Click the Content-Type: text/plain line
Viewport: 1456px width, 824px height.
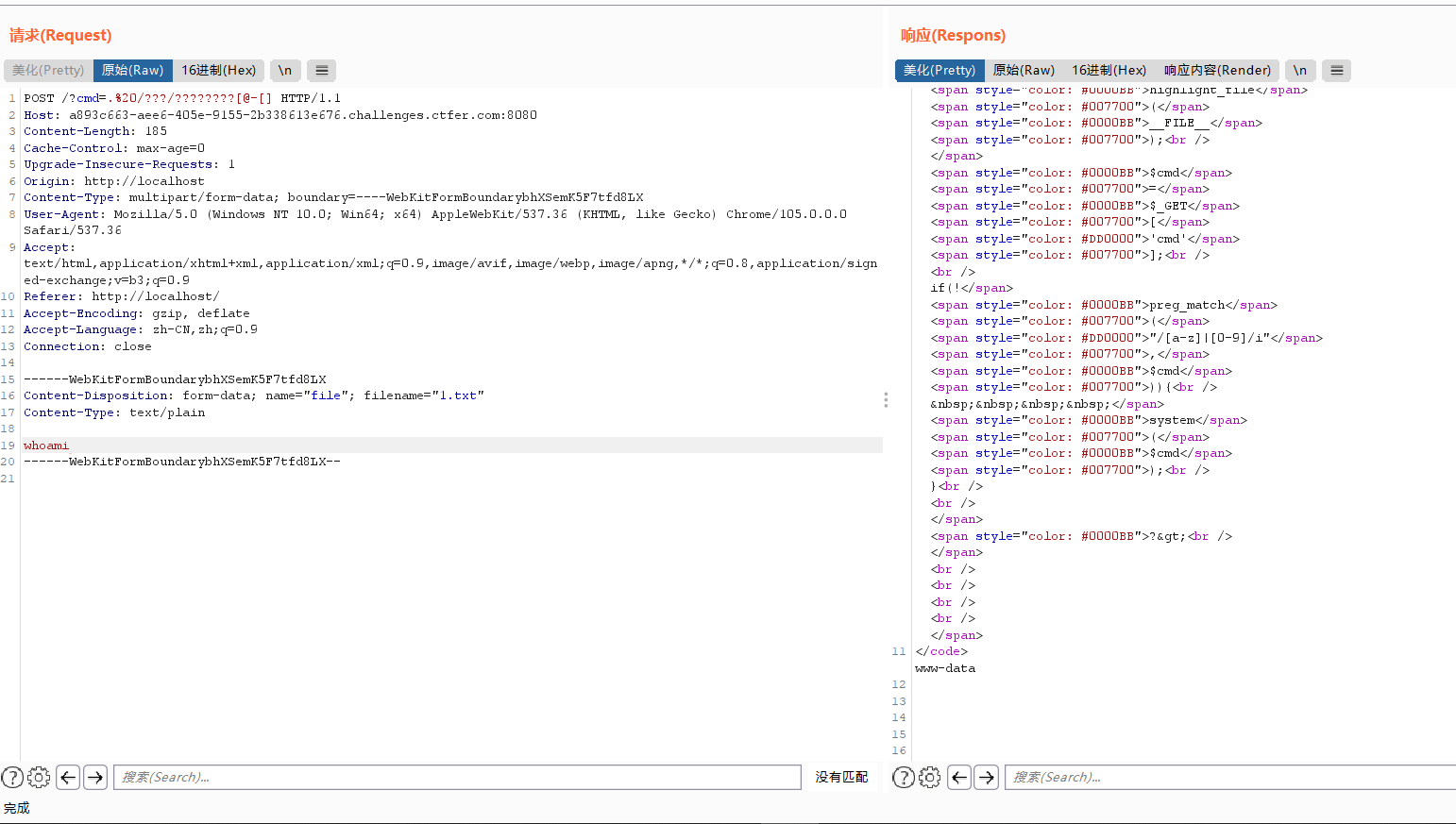tap(114, 412)
